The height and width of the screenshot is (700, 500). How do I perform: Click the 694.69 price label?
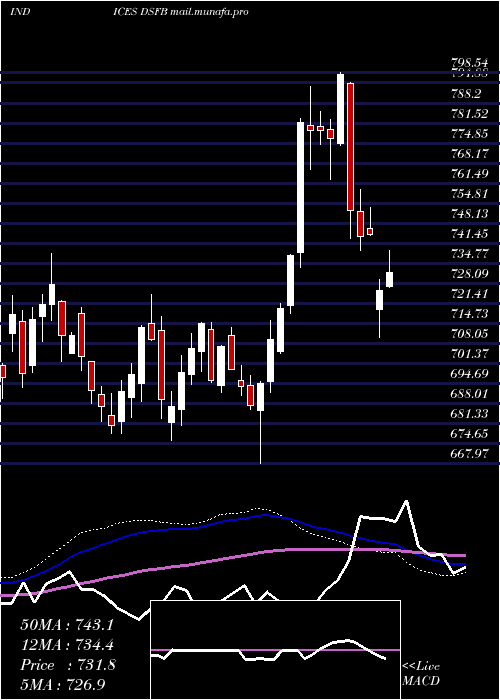(469, 374)
